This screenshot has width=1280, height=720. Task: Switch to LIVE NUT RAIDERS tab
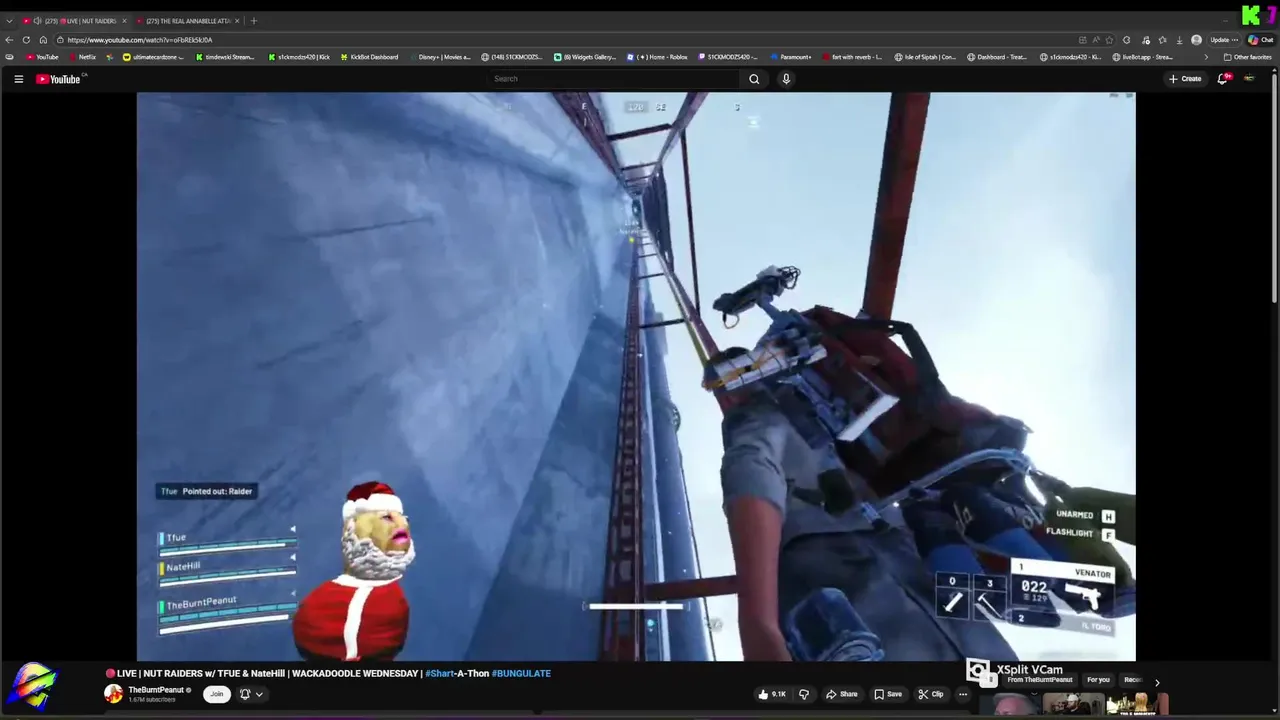click(75, 21)
